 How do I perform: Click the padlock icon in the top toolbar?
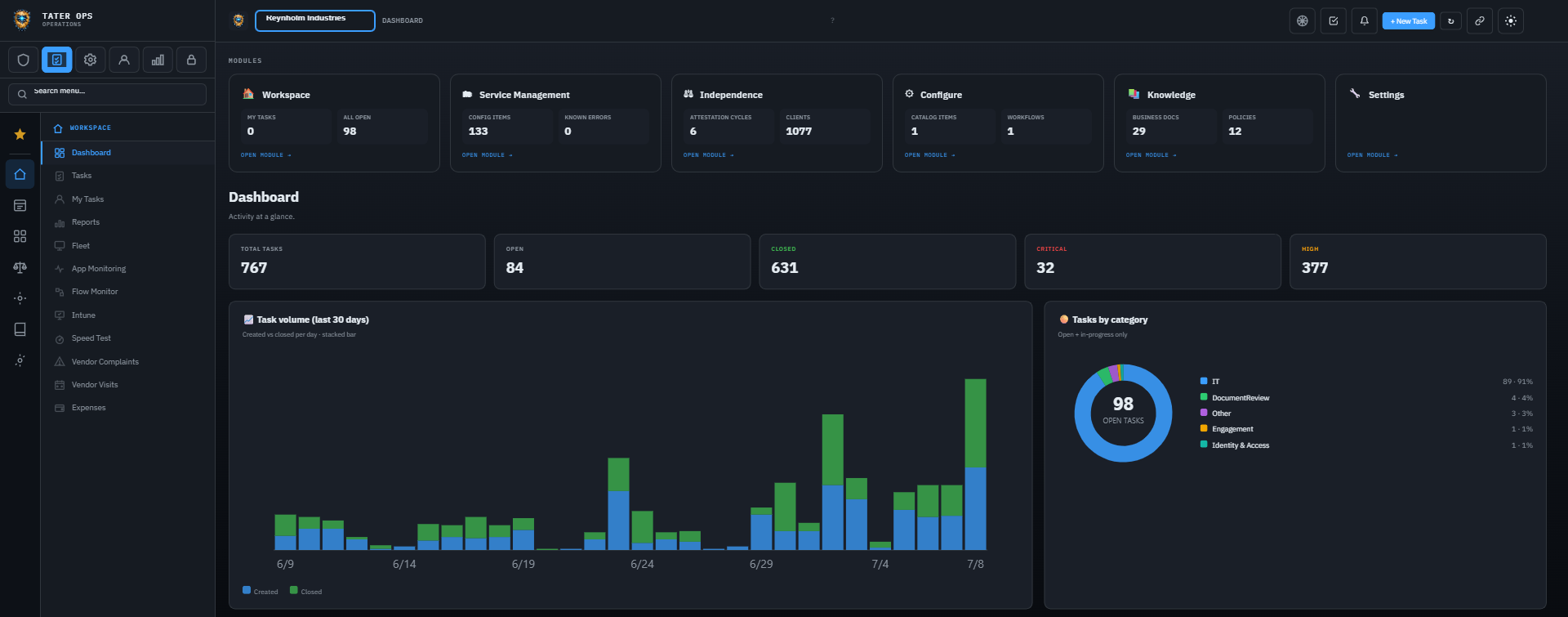191,60
